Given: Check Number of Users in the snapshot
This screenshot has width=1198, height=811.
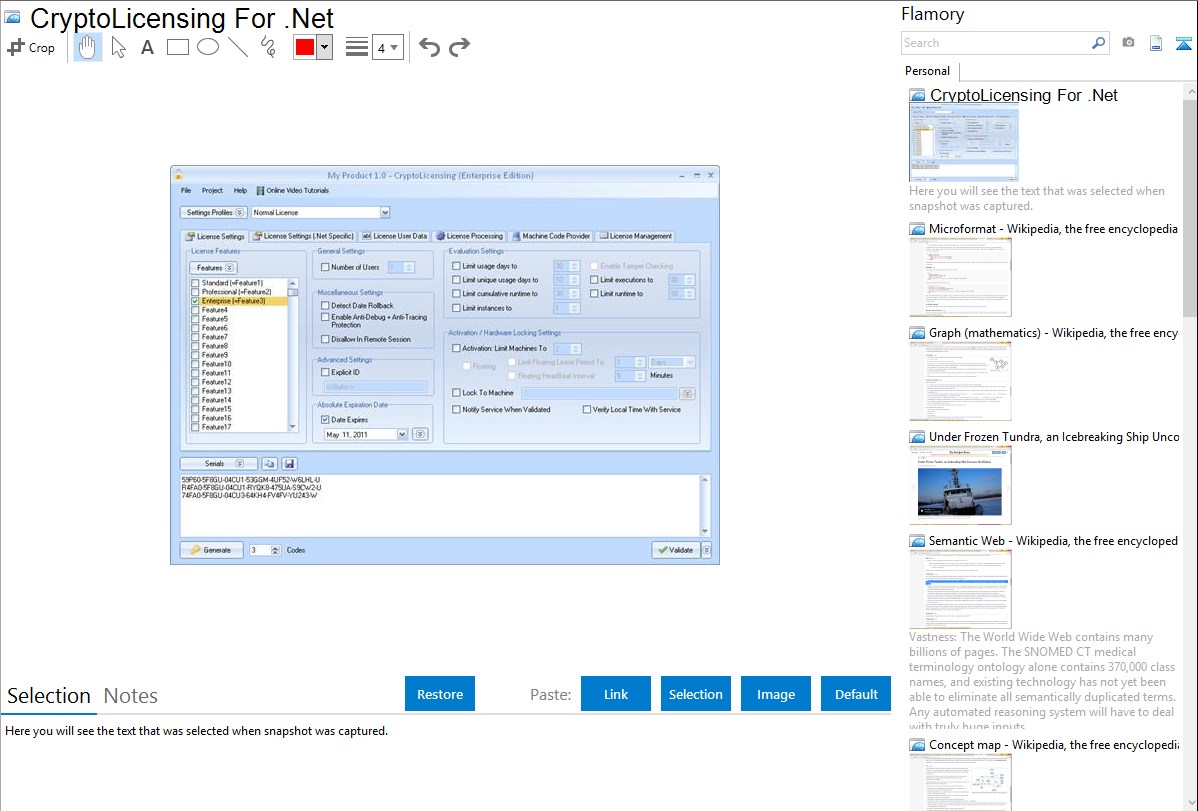Looking at the screenshot, I should 325,267.
